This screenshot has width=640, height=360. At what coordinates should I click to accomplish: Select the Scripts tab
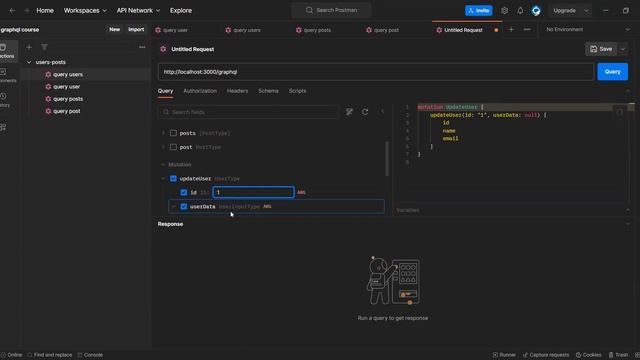(x=298, y=91)
